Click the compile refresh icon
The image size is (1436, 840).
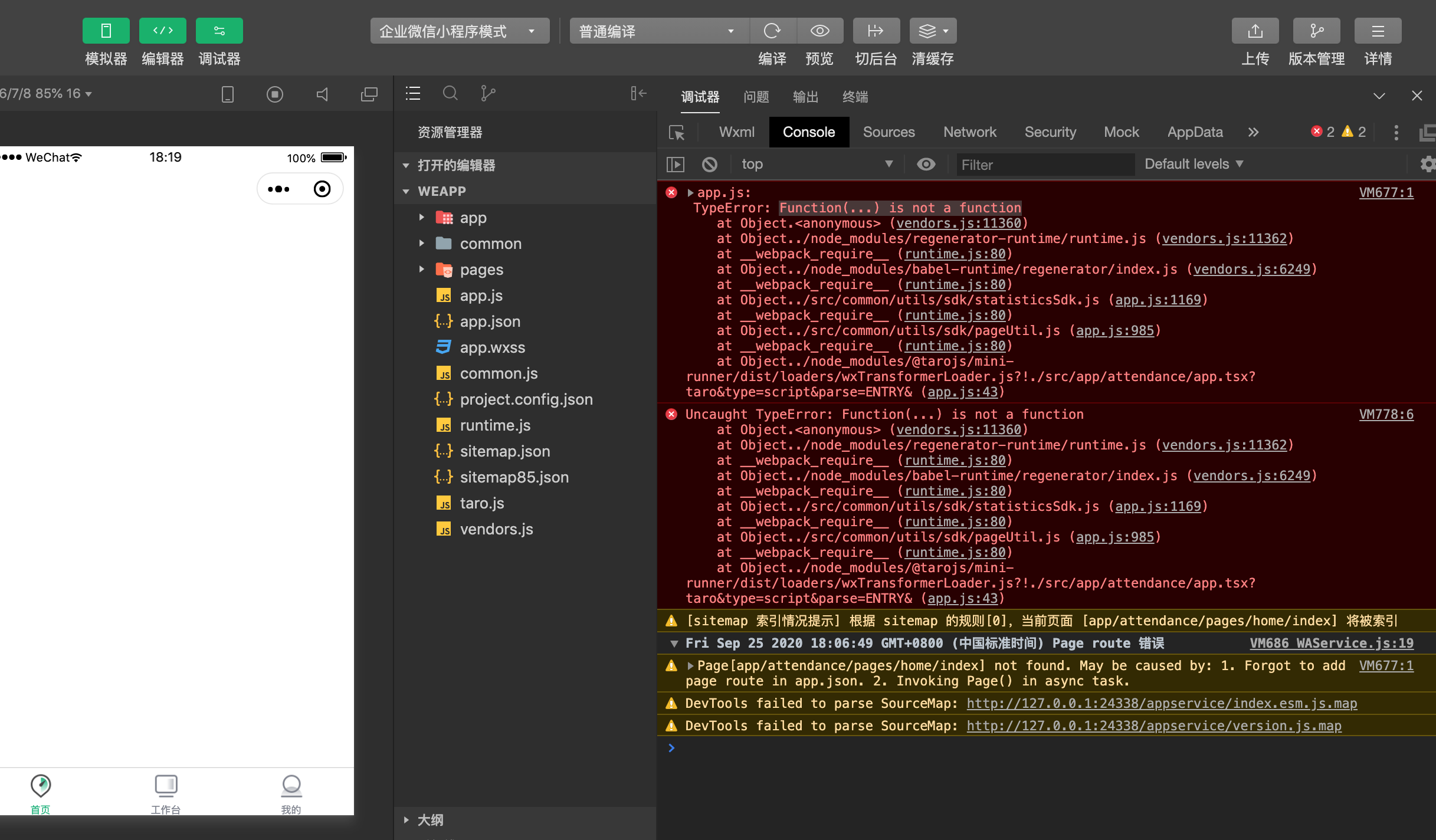pos(772,31)
